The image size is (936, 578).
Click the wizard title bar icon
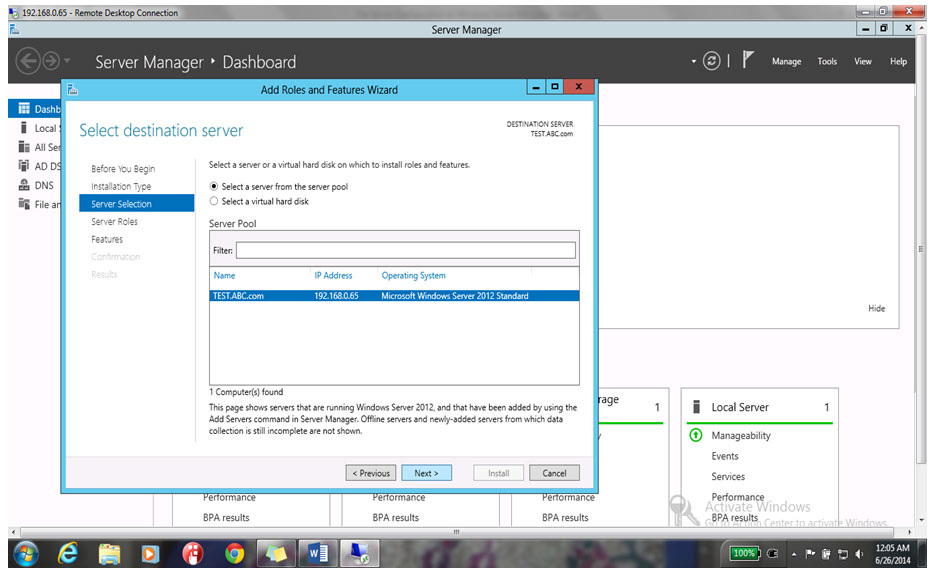point(73,90)
